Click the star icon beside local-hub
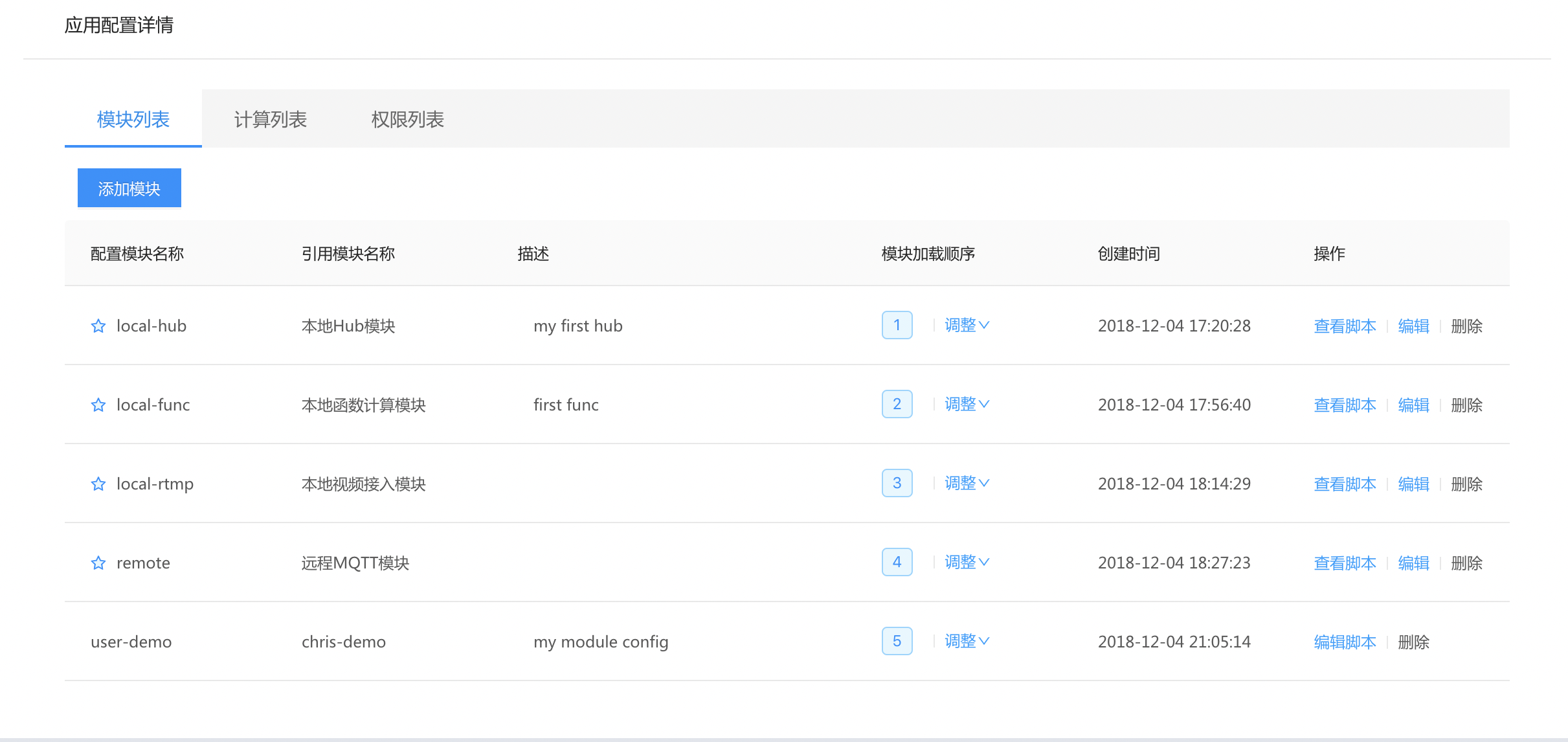Screen dimensions: 1568x742 point(98,326)
